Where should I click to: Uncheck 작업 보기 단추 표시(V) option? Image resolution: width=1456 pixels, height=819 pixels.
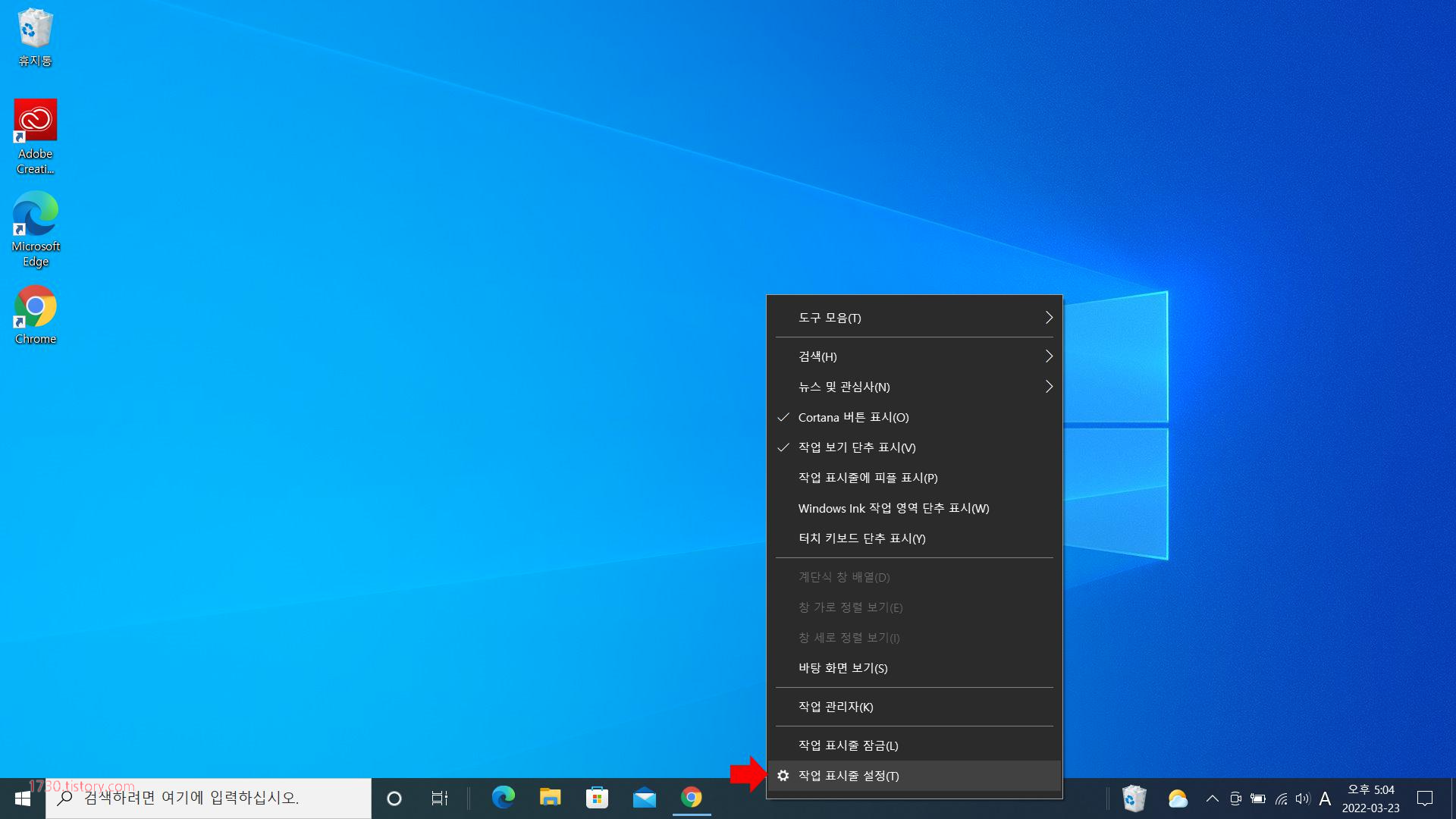click(x=856, y=447)
